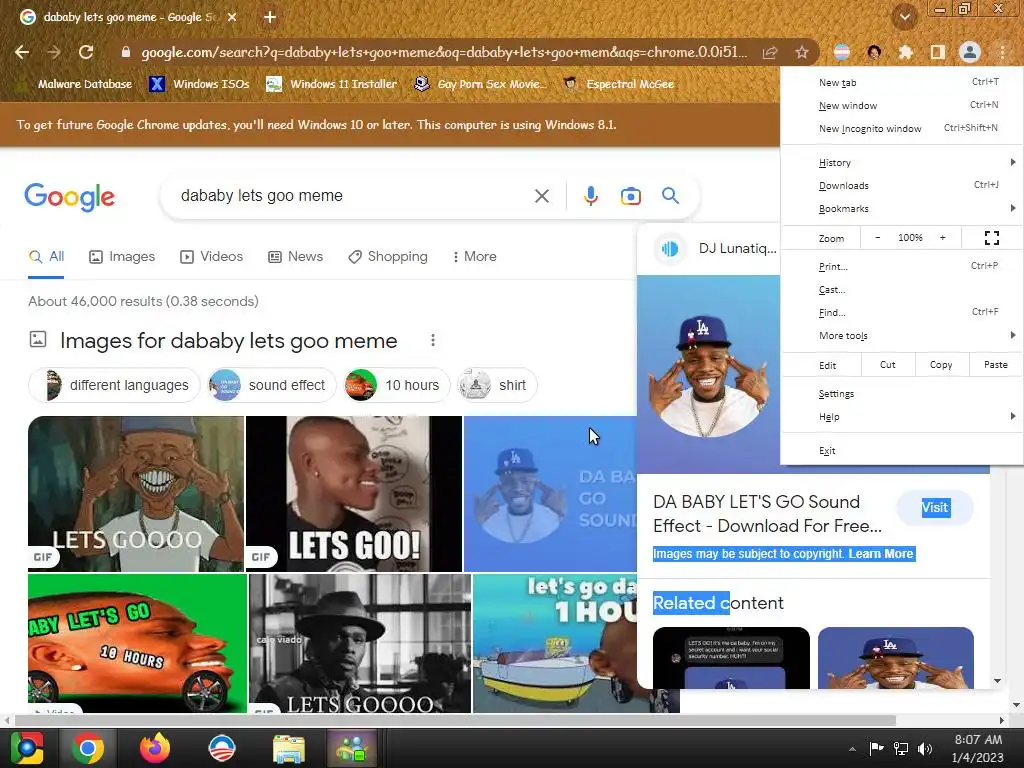This screenshot has height=768, width=1024.
Task: Open Action Center flag icon in tray
Action: (876, 748)
